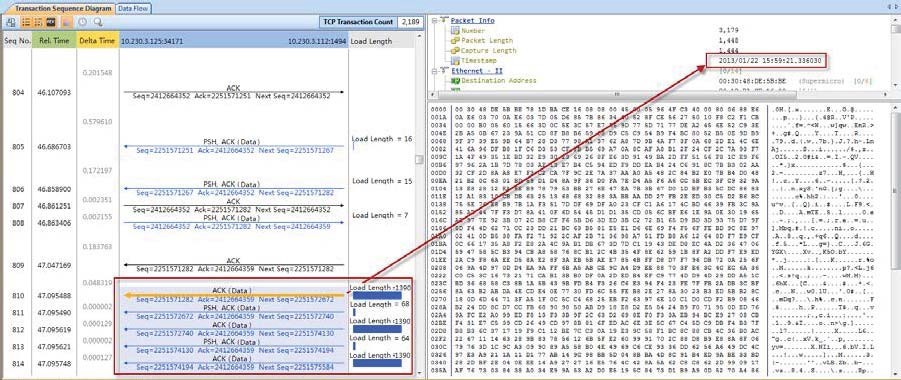Viewport: 901px width, 380px height.
Task: Click the Ethernet - II node icon
Action: [444, 71]
